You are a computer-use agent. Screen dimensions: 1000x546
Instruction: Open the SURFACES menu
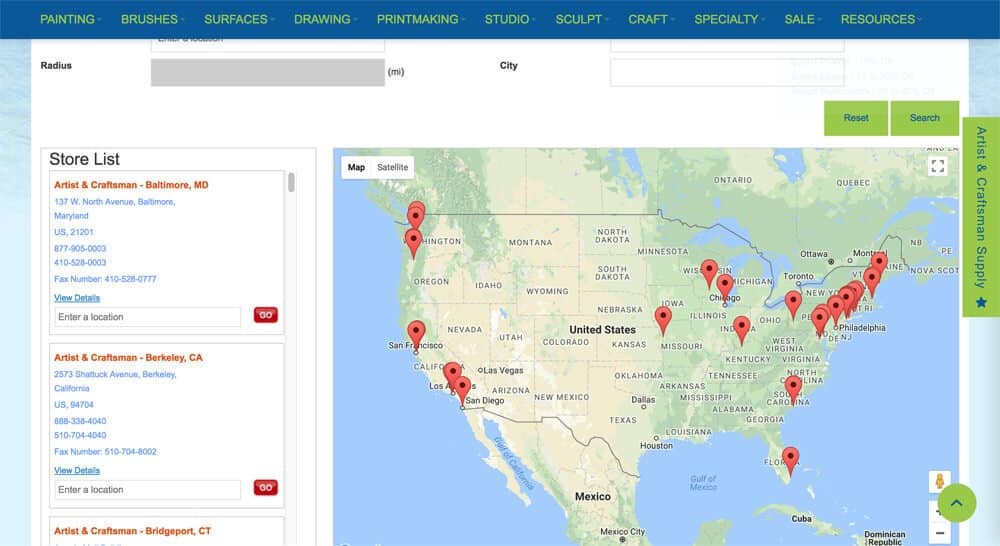pos(239,19)
